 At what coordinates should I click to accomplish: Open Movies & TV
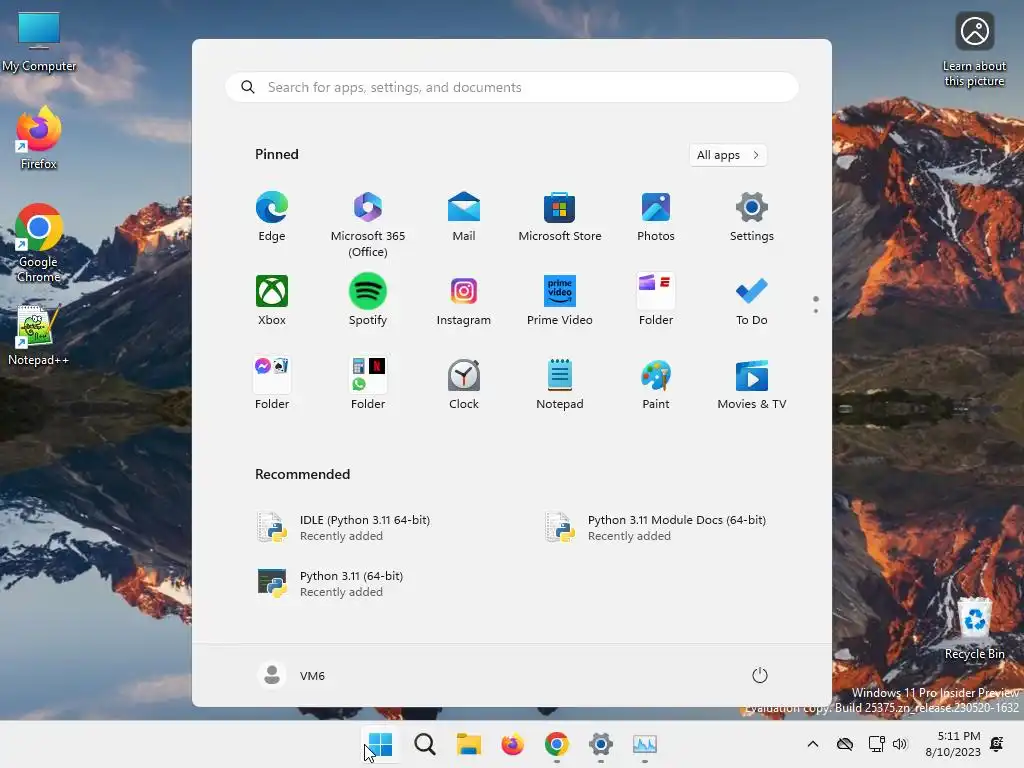752,385
